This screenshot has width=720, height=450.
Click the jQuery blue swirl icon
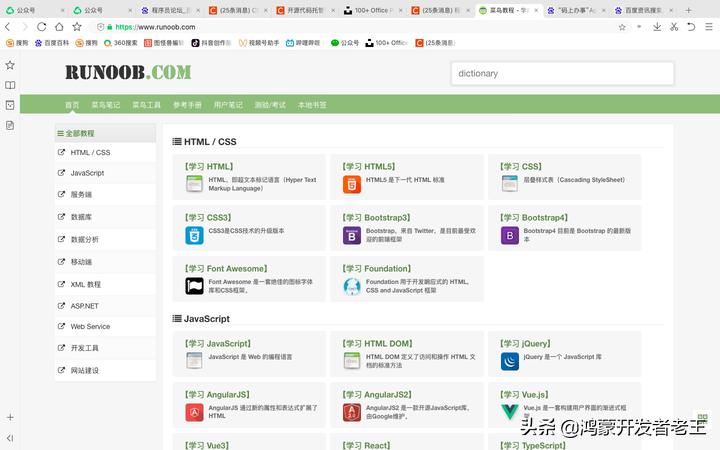(x=510, y=361)
